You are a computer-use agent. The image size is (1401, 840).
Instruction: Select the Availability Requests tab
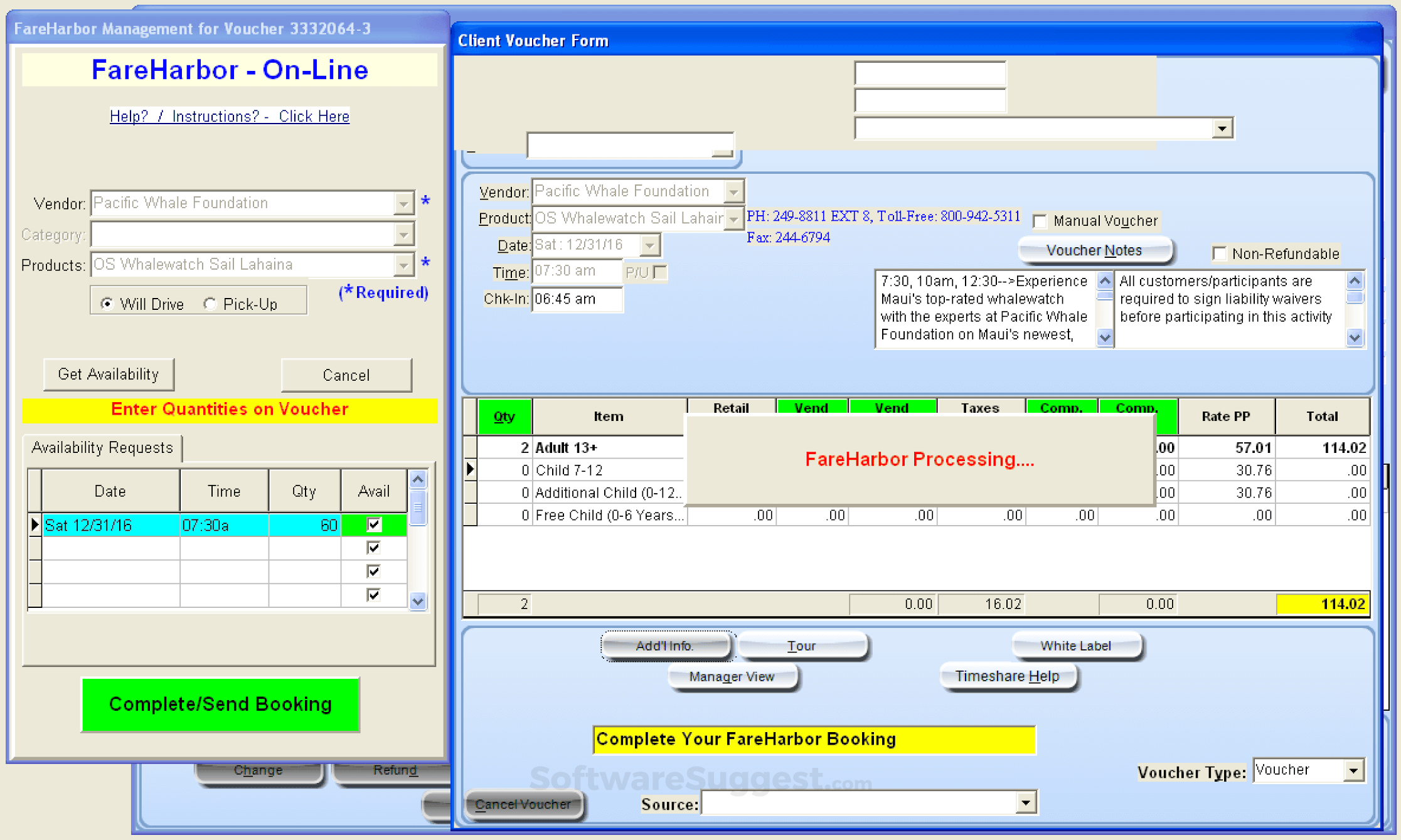tap(102, 448)
